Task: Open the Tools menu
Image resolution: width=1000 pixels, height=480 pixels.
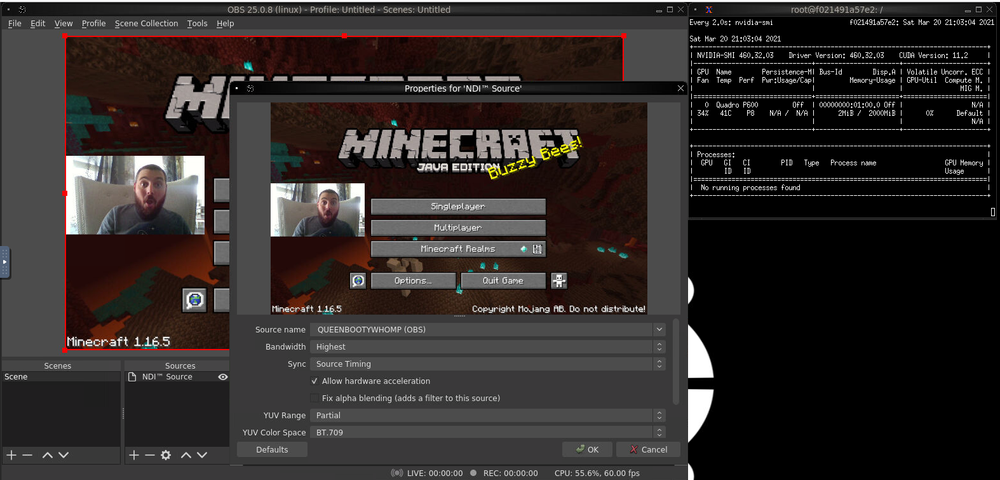Action: pyautogui.click(x=197, y=23)
